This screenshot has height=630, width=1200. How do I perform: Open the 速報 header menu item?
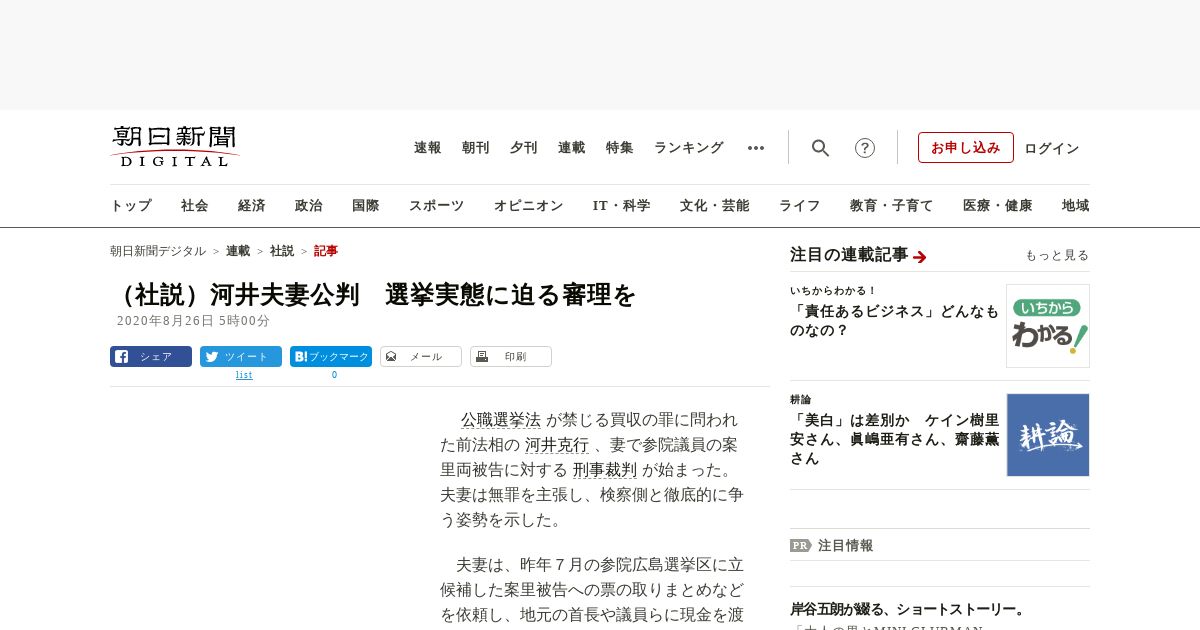click(428, 148)
